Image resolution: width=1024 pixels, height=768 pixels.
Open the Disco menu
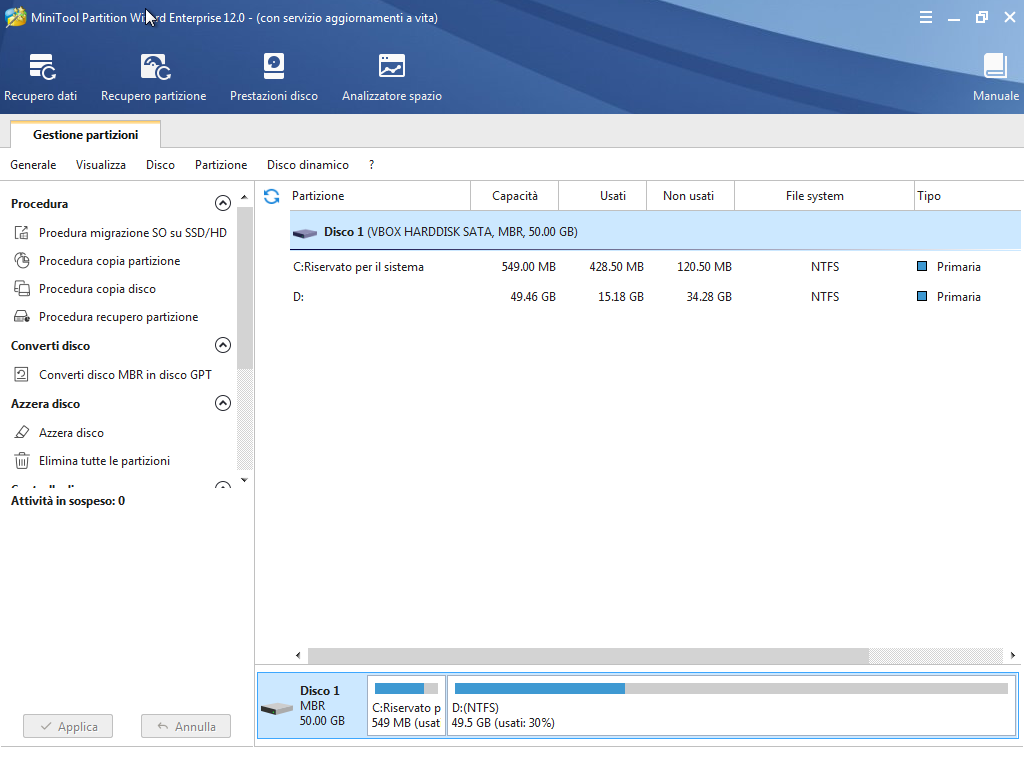160,165
